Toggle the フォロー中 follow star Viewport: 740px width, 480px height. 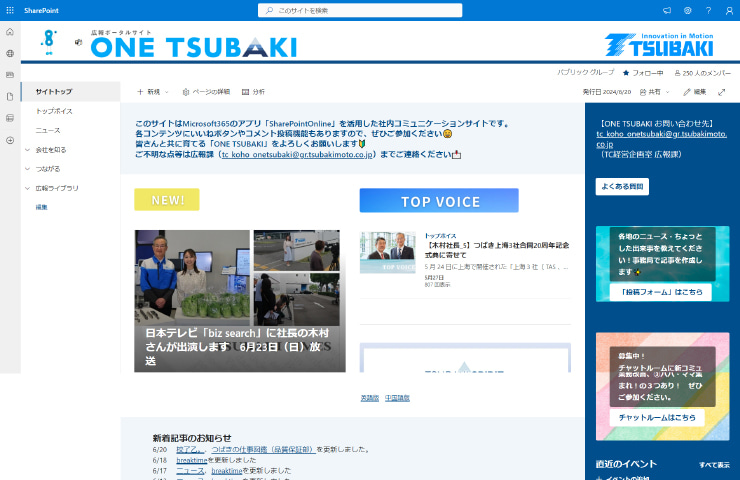coord(643,73)
